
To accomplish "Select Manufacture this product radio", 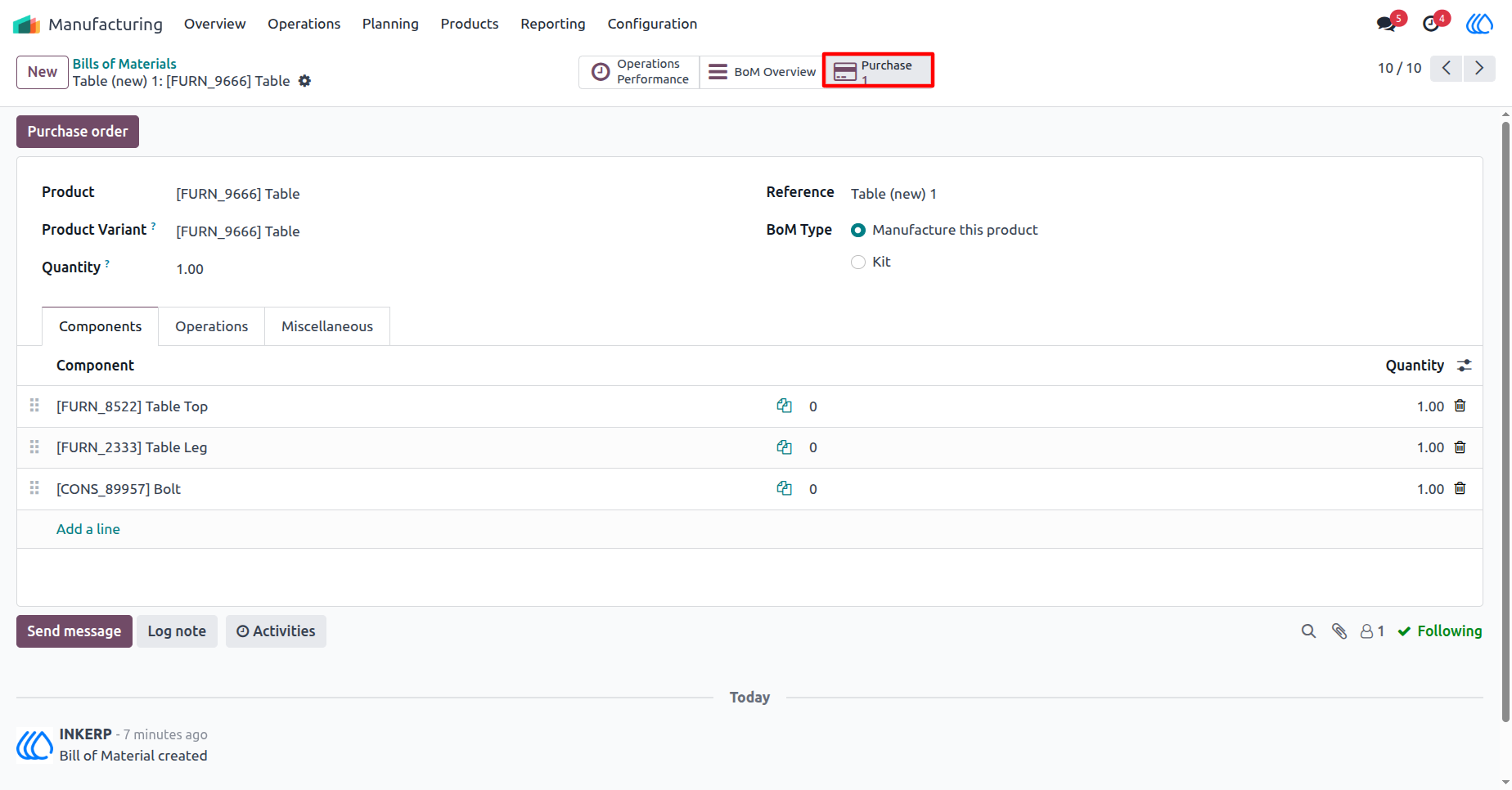I will coord(858,231).
